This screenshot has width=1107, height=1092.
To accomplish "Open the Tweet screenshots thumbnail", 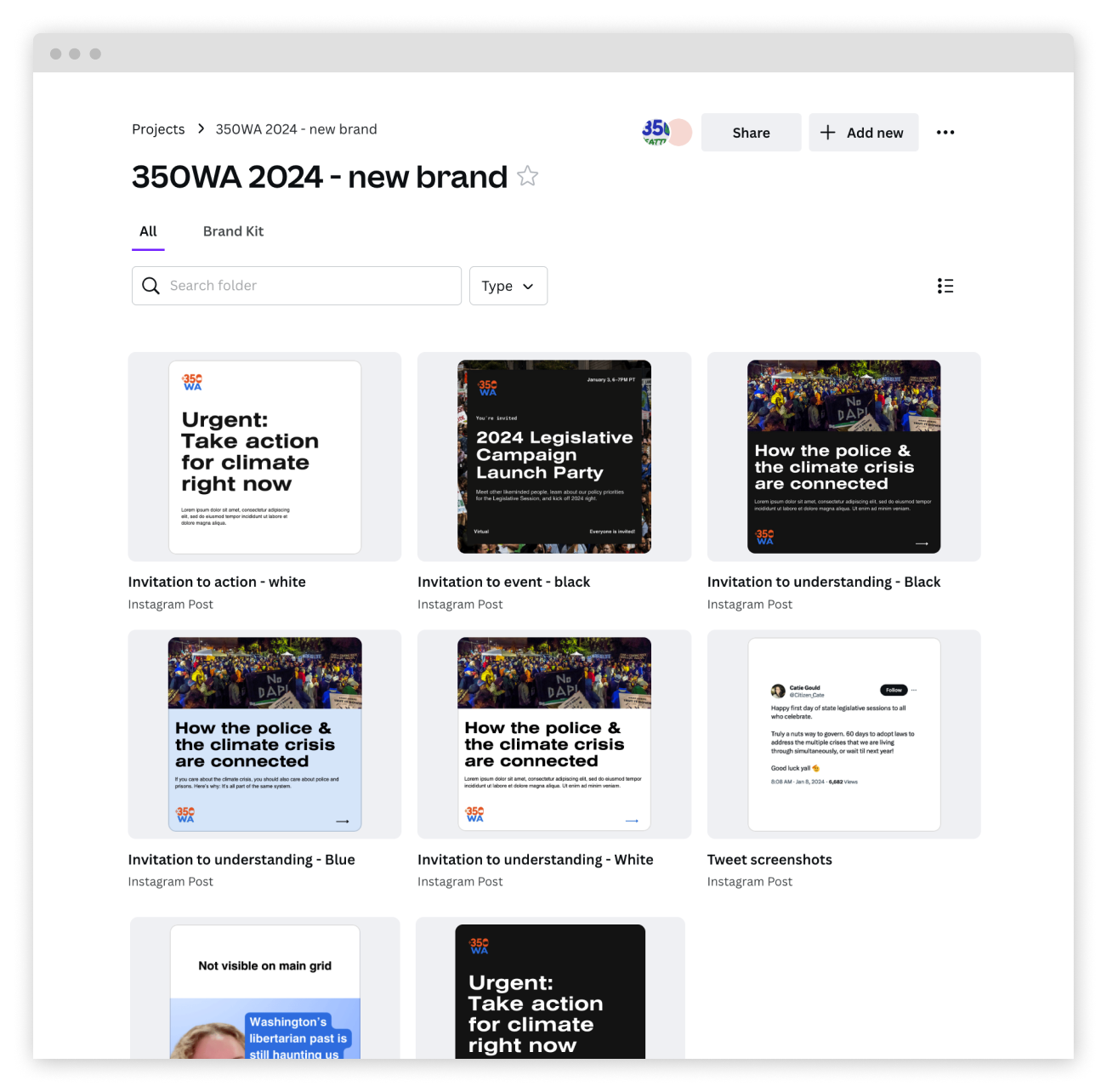I will click(x=844, y=734).
